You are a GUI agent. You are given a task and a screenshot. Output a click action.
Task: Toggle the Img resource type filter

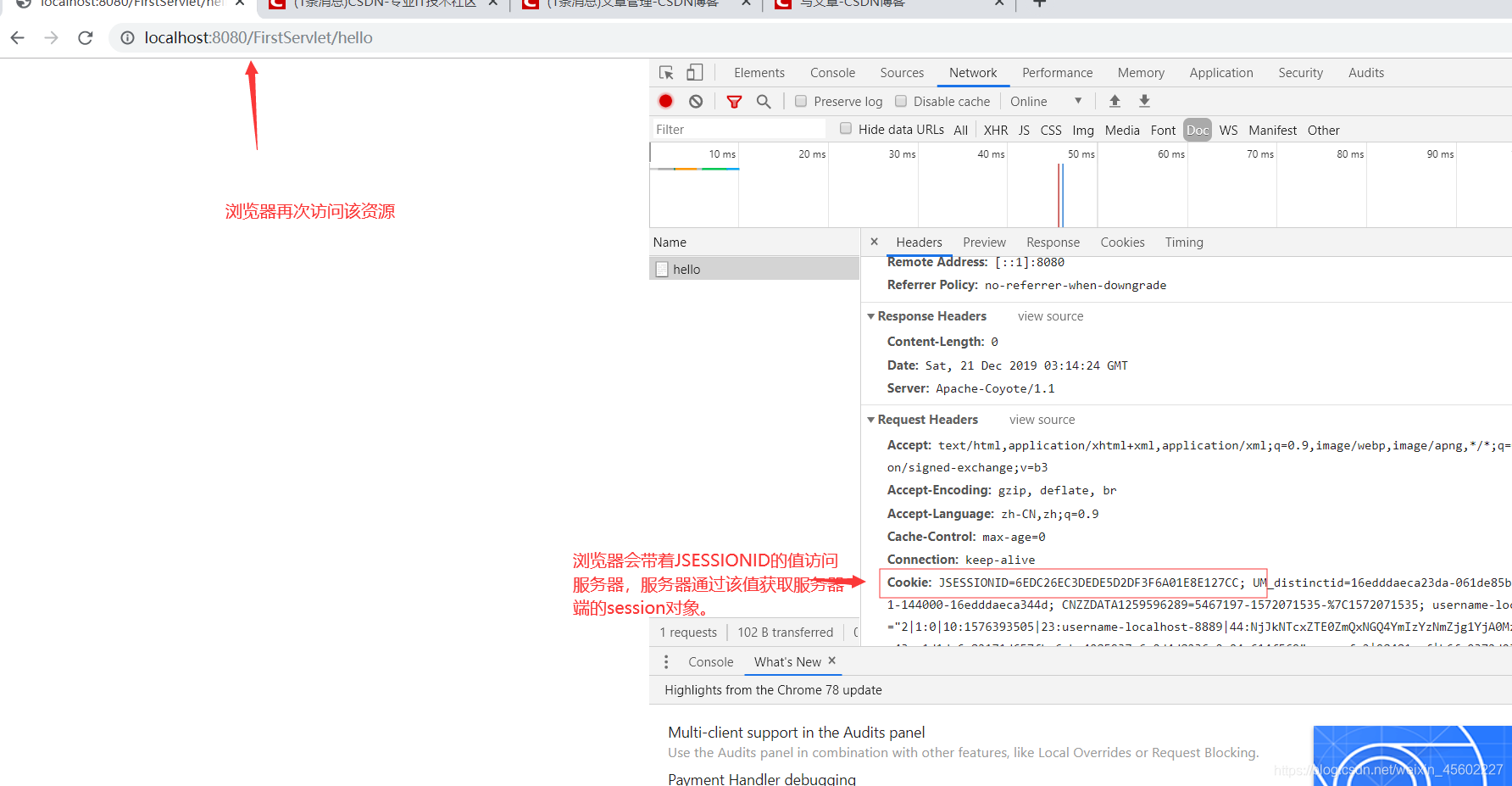[1083, 130]
